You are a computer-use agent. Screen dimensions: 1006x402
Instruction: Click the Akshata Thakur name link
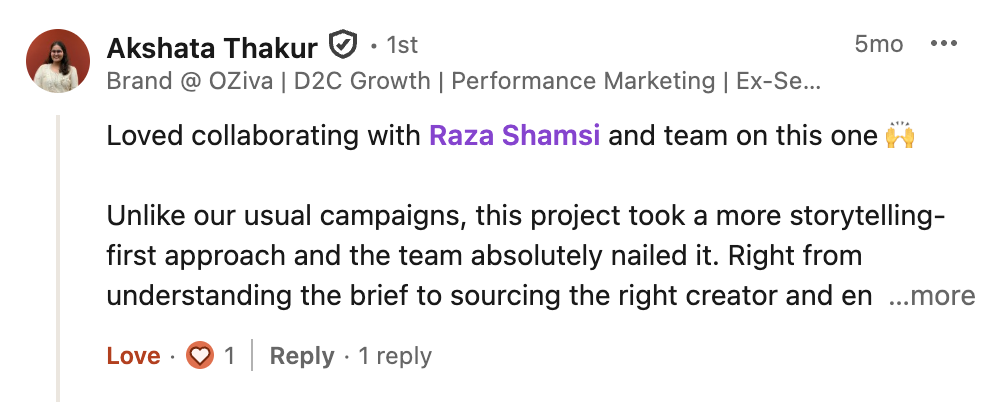point(211,47)
